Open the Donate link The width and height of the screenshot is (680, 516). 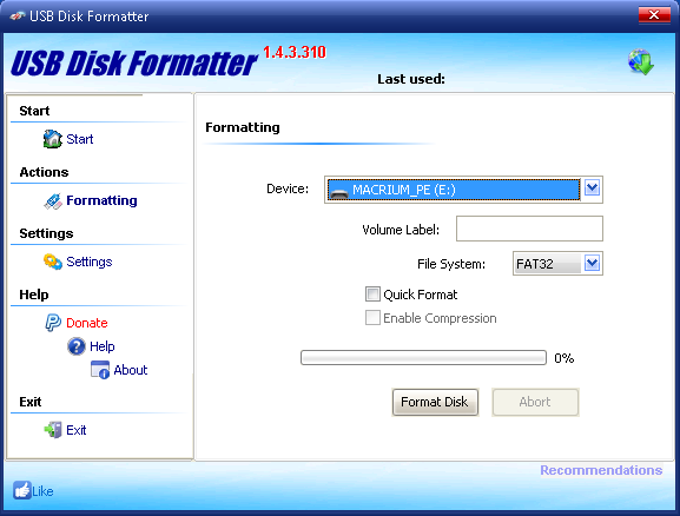click(87, 323)
